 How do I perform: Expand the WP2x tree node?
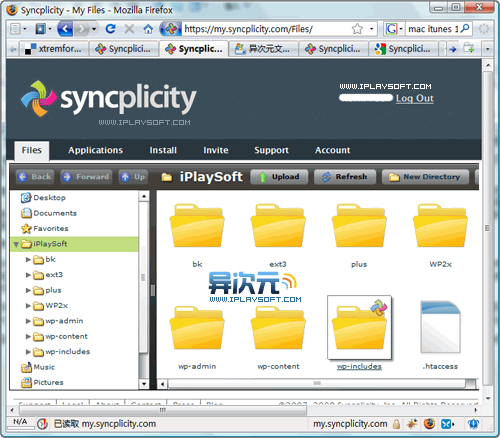tap(28, 306)
